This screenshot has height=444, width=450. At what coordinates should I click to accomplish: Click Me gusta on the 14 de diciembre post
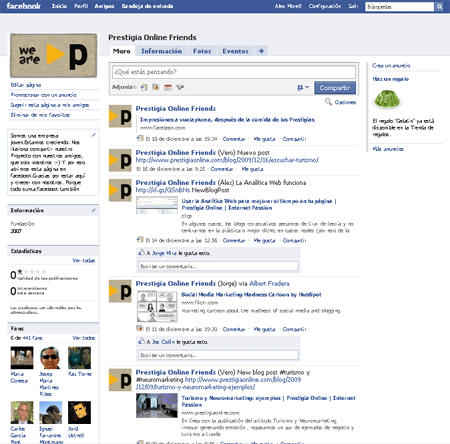(x=264, y=240)
